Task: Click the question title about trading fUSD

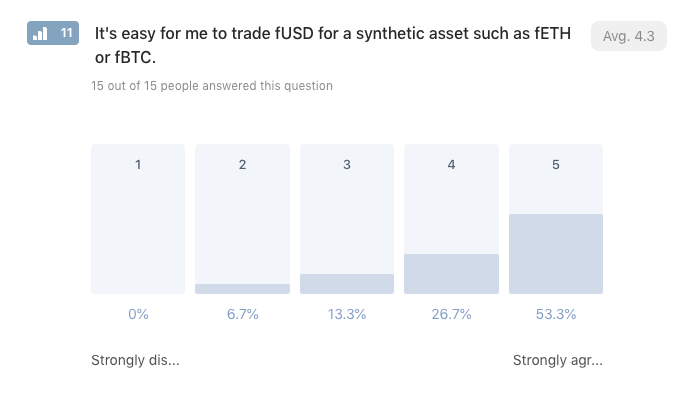Action: point(333,45)
